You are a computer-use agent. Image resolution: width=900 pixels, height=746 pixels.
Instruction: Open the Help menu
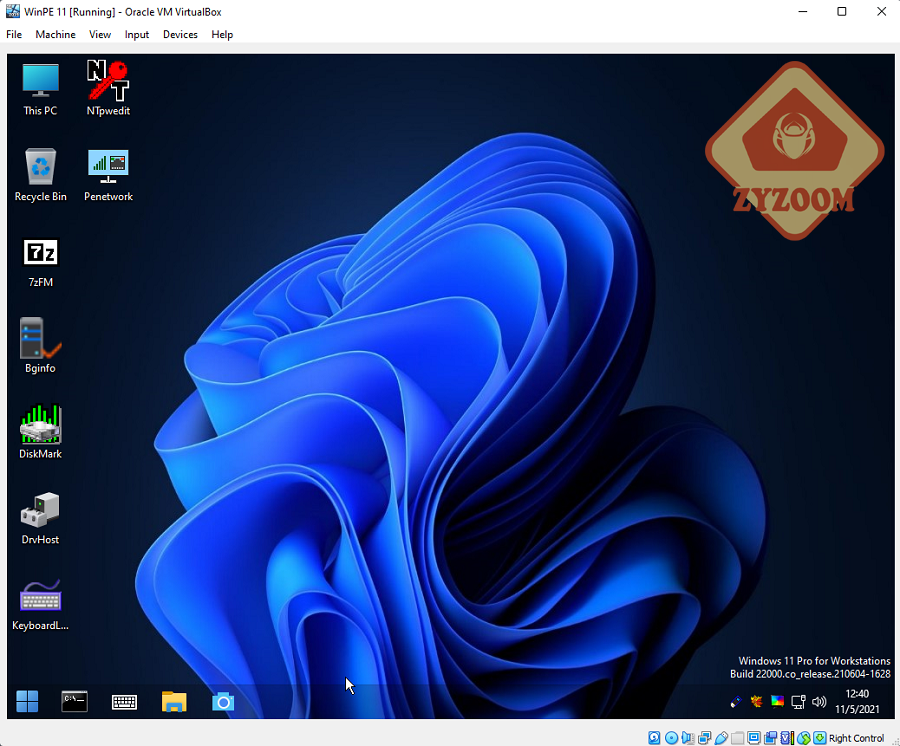(x=222, y=34)
